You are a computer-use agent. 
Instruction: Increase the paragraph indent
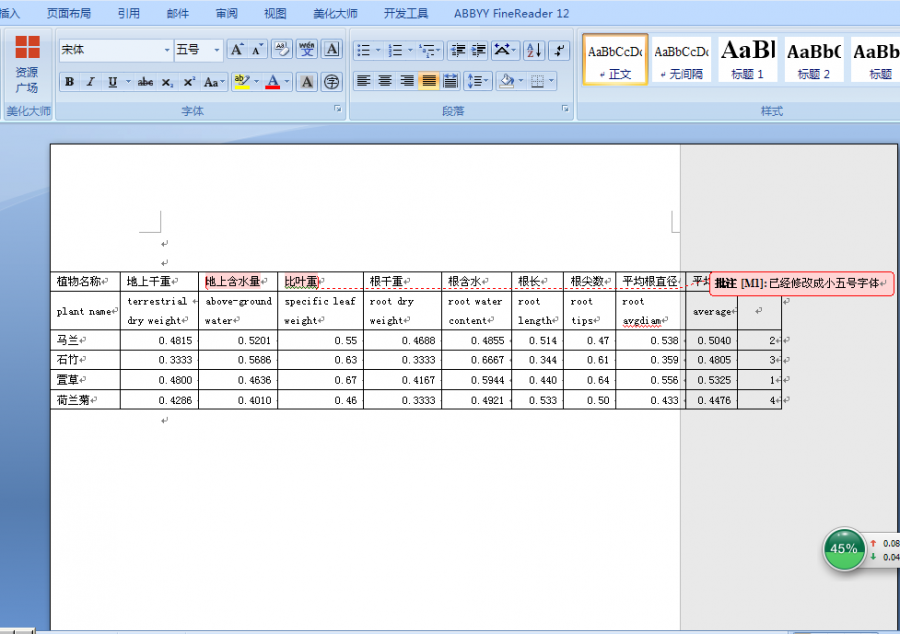point(479,50)
